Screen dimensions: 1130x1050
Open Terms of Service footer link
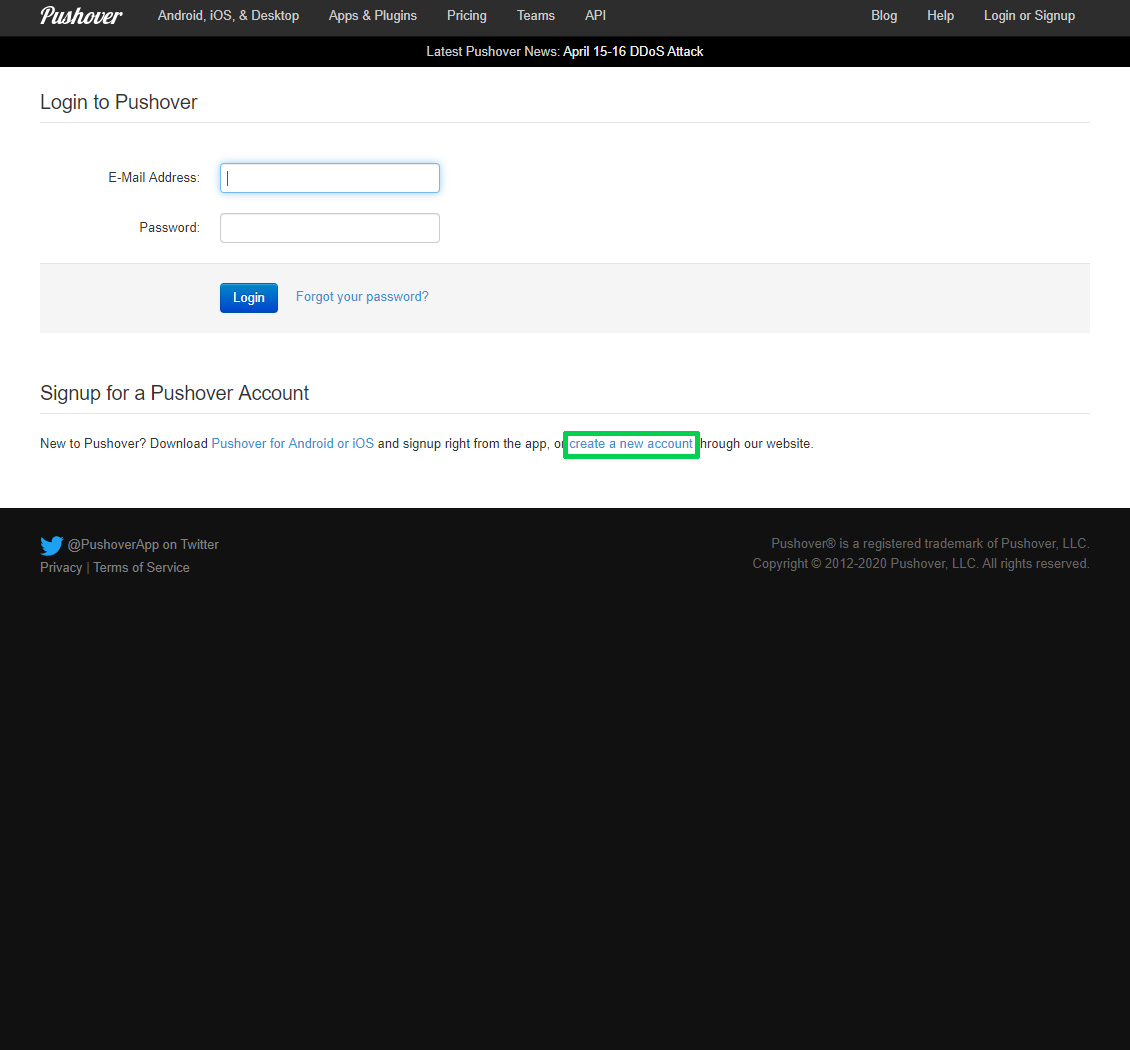[141, 567]
